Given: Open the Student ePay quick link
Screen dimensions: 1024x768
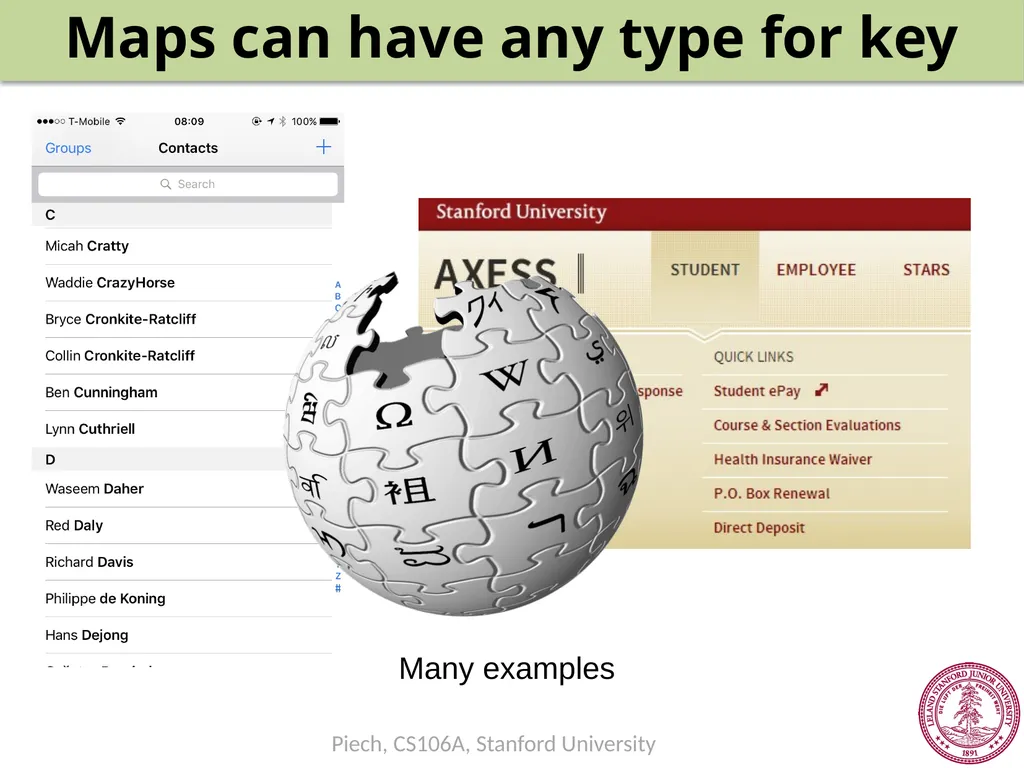Looking at the screenshot, I should pyautogui.click(x=756, y=391).
